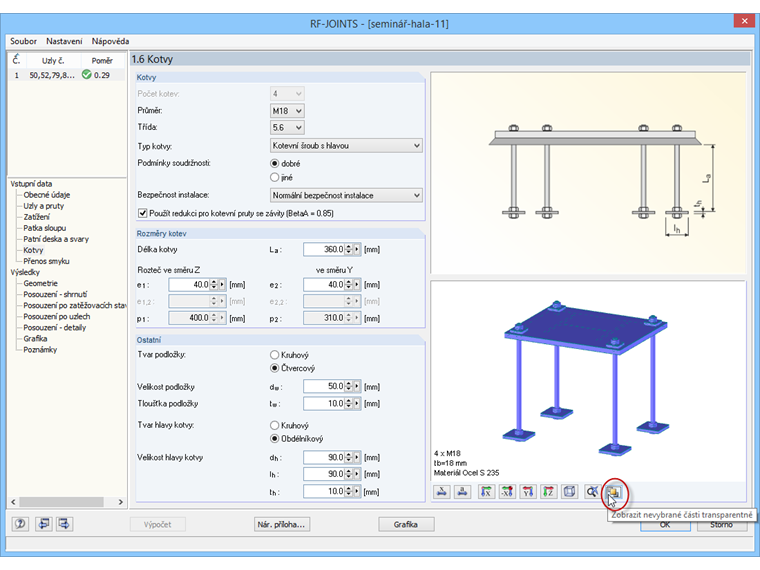This screenshot has height=570, width=760.
Task: Click spinner of e2 spacing field
Action: click(x=349, y=285)
